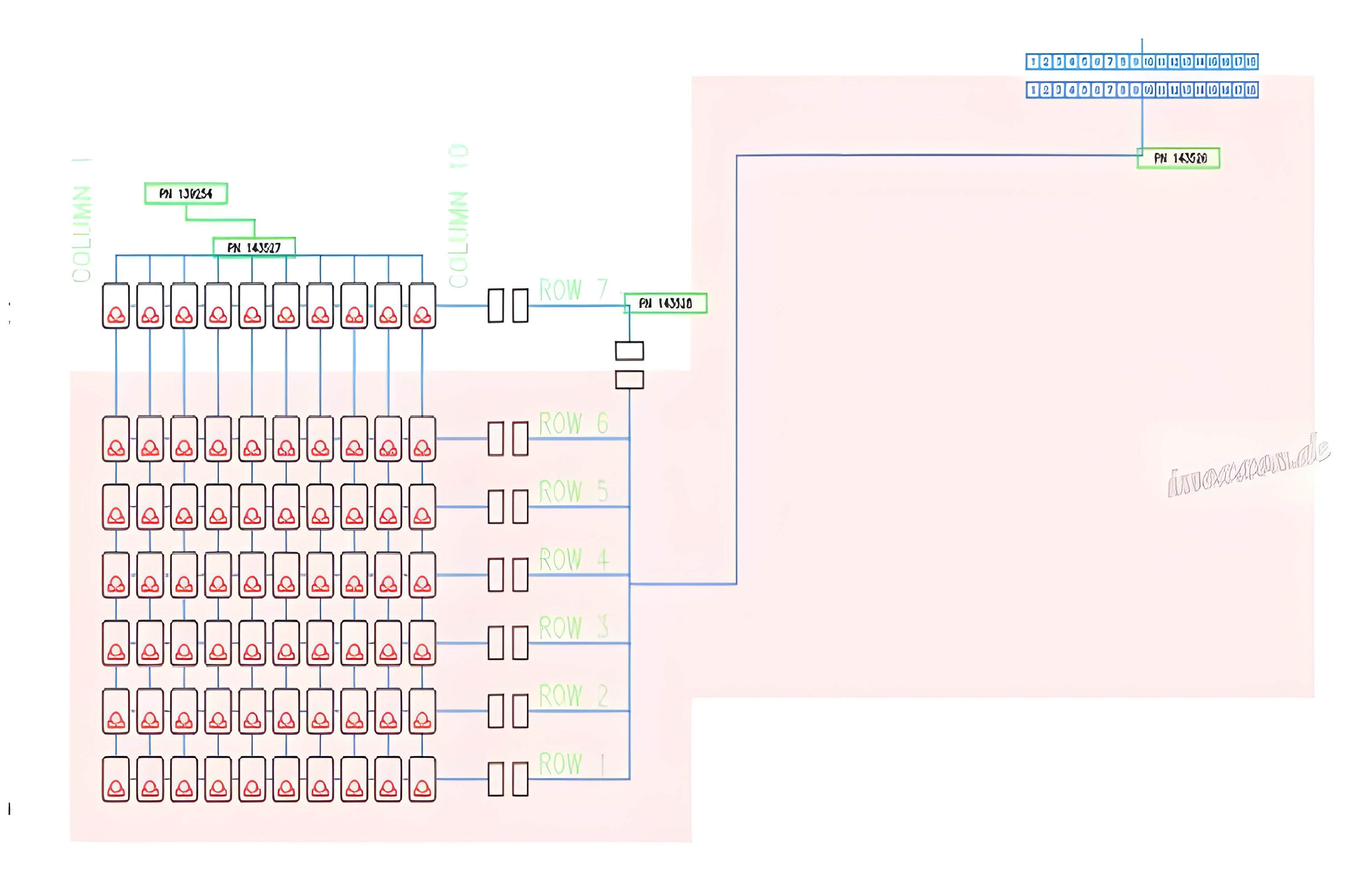The height and width of the screenshot is (889, 1372).
Task: Click terminal 1 in the top blue strip
Action: (1033, 62)
